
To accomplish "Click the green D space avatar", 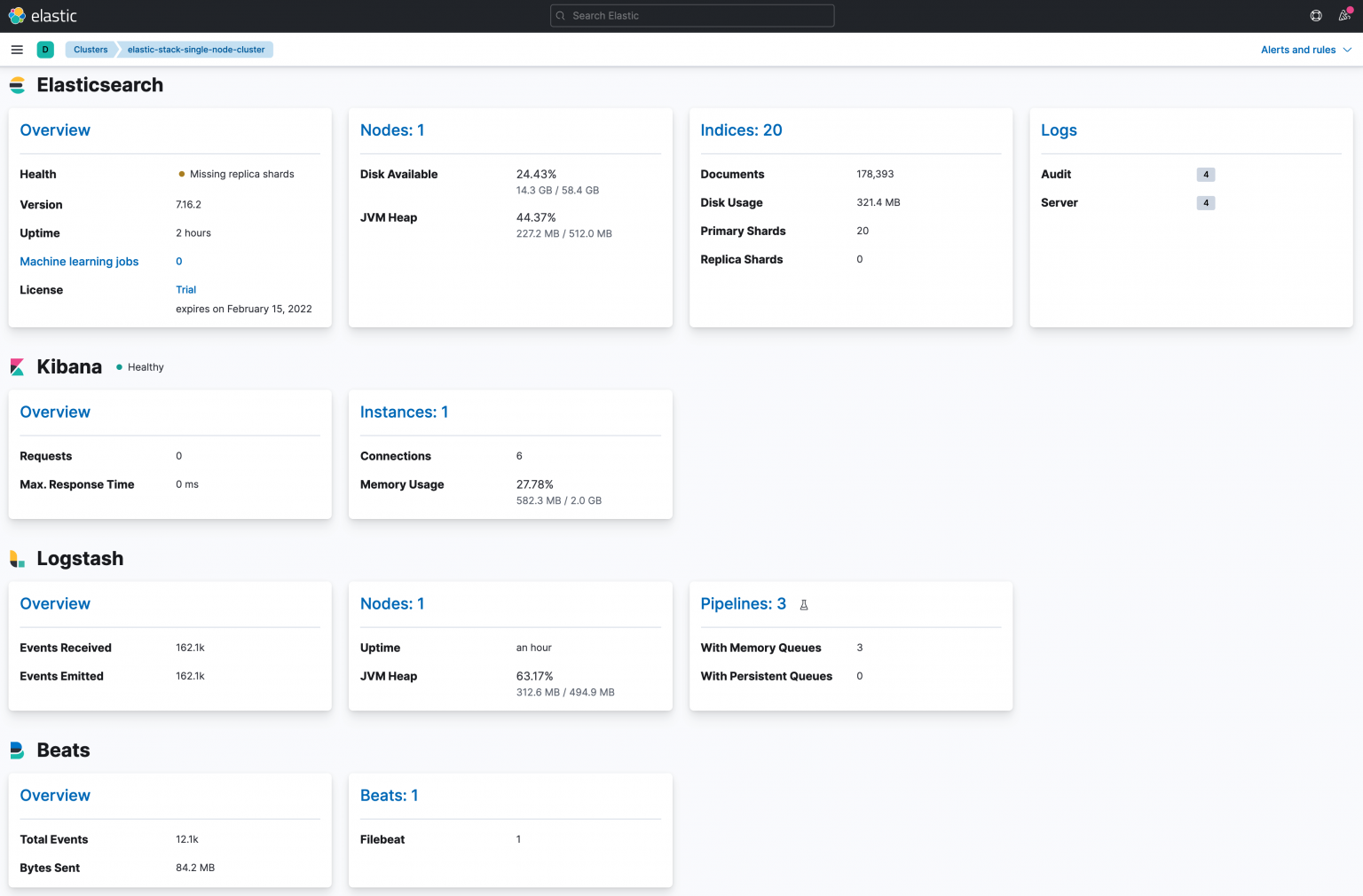I will (45, 50).
